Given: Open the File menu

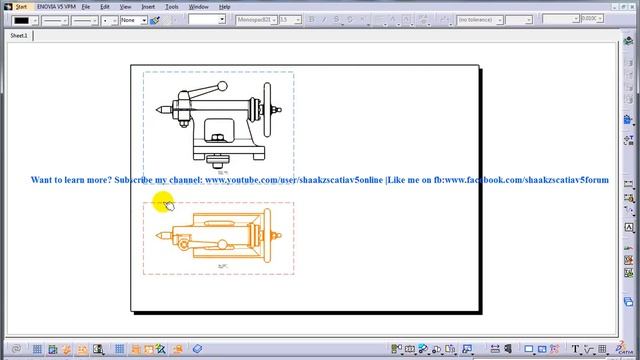Looking at the screenshot, I should coord(86,7).
